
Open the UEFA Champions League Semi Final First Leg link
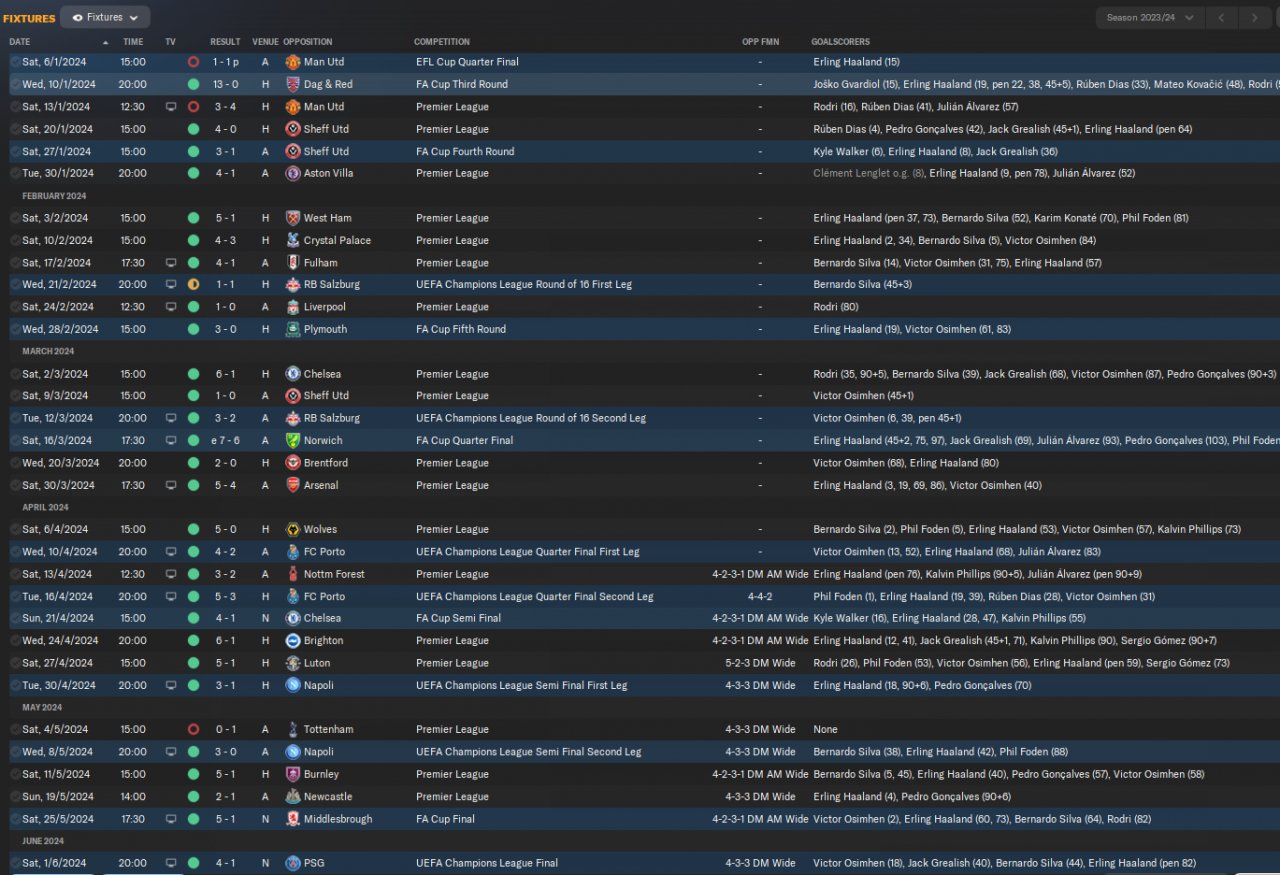click(522, 685)
